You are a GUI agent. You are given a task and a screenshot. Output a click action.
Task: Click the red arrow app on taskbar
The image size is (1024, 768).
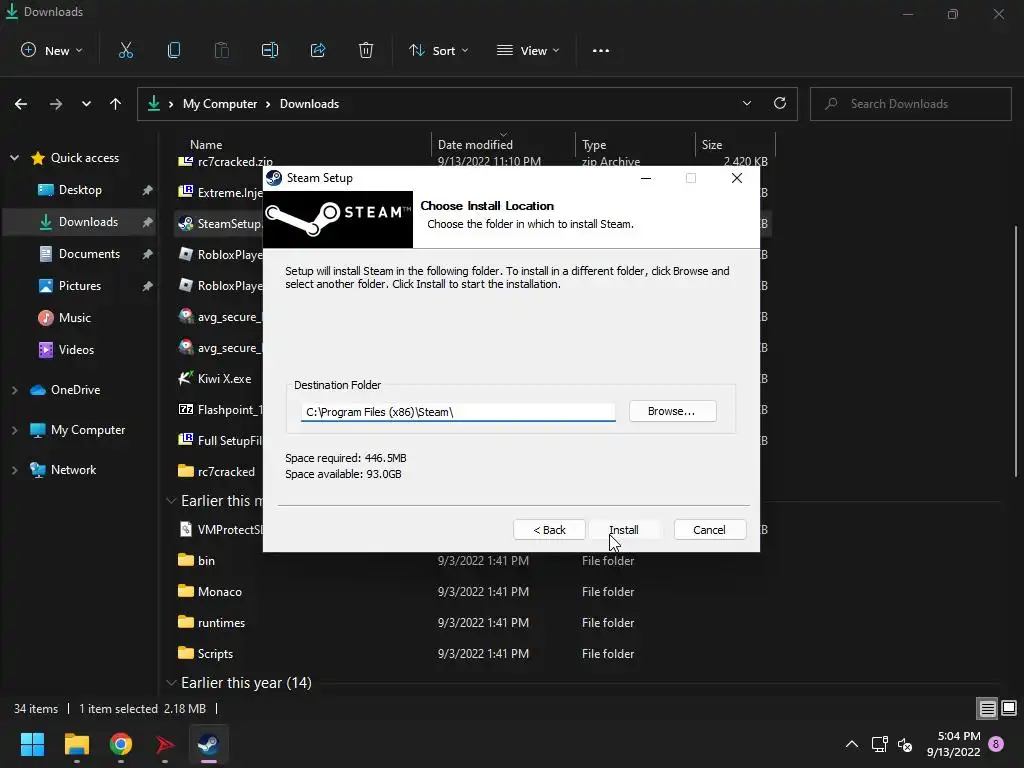pos(165,744)
